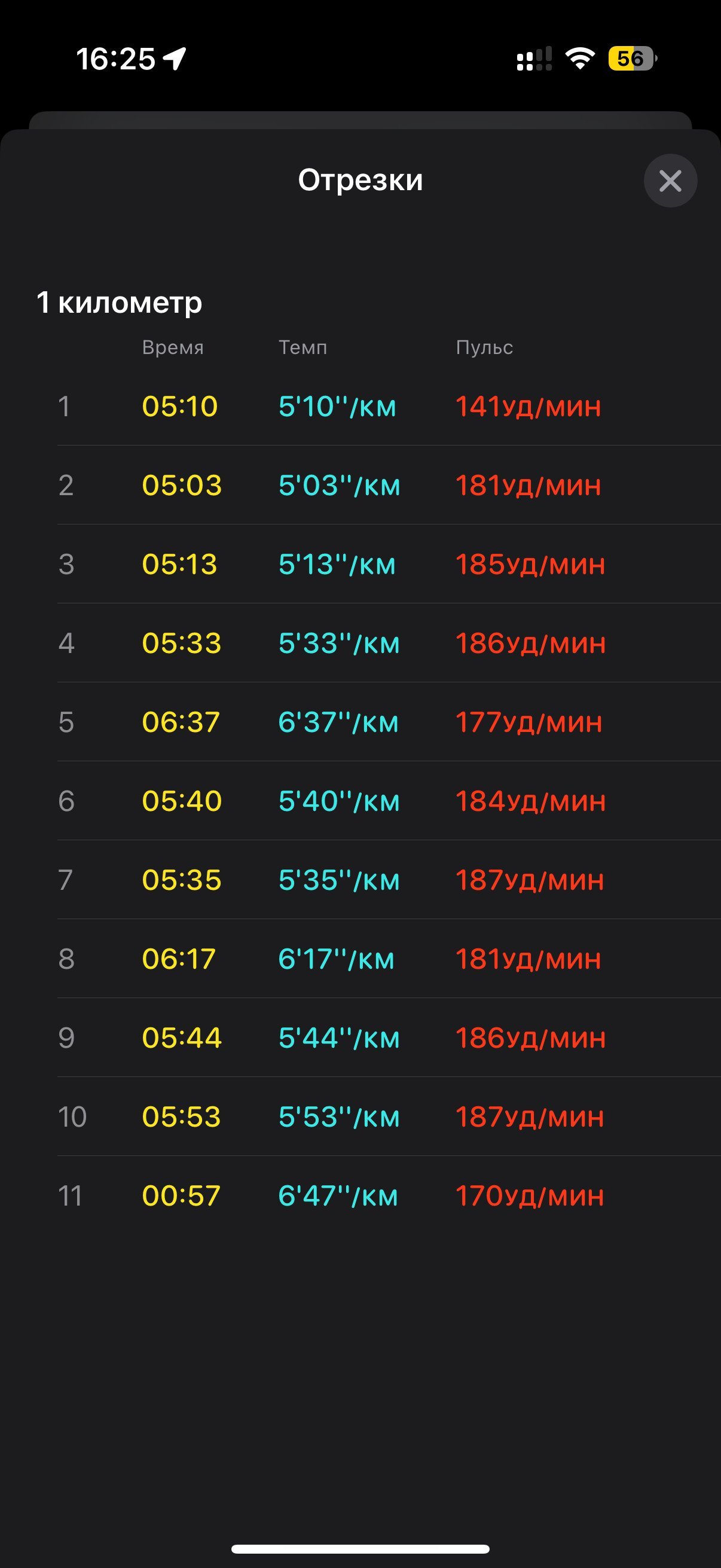Tap the 185уд/мин pulse in split 3
Screen dimensions: 721x1568
tap(530, 565)
